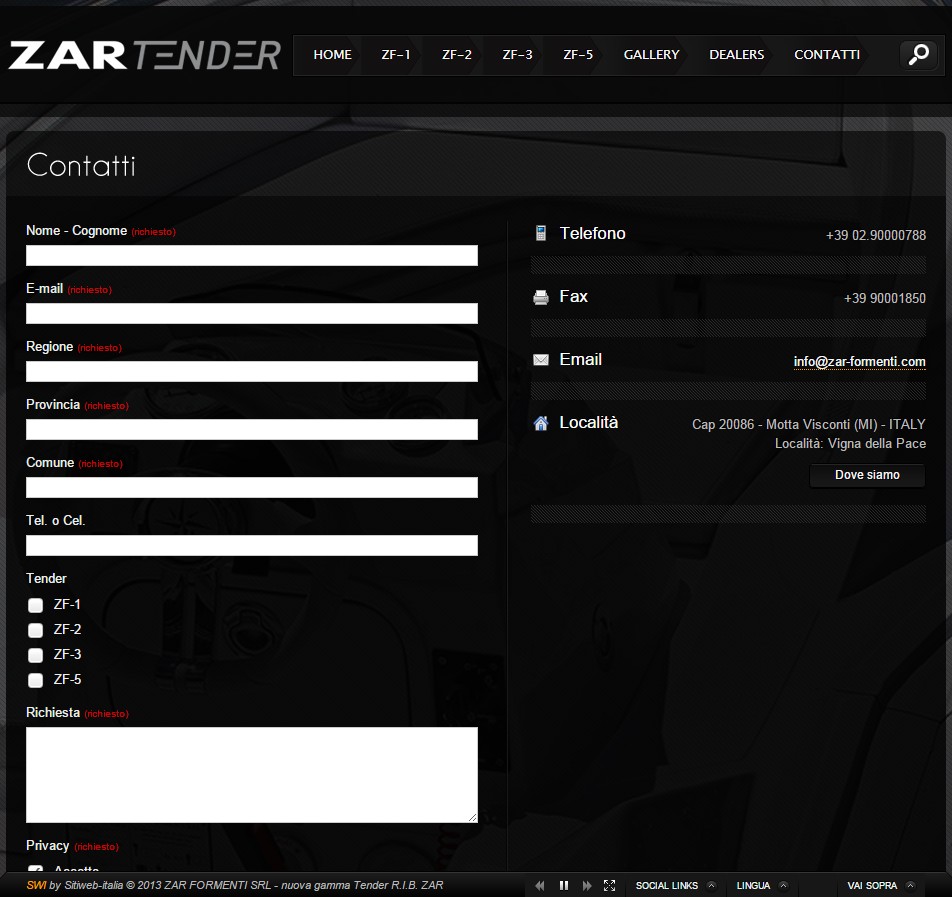
Task: Open the search magnifier icon
Action: pos(919,55)
